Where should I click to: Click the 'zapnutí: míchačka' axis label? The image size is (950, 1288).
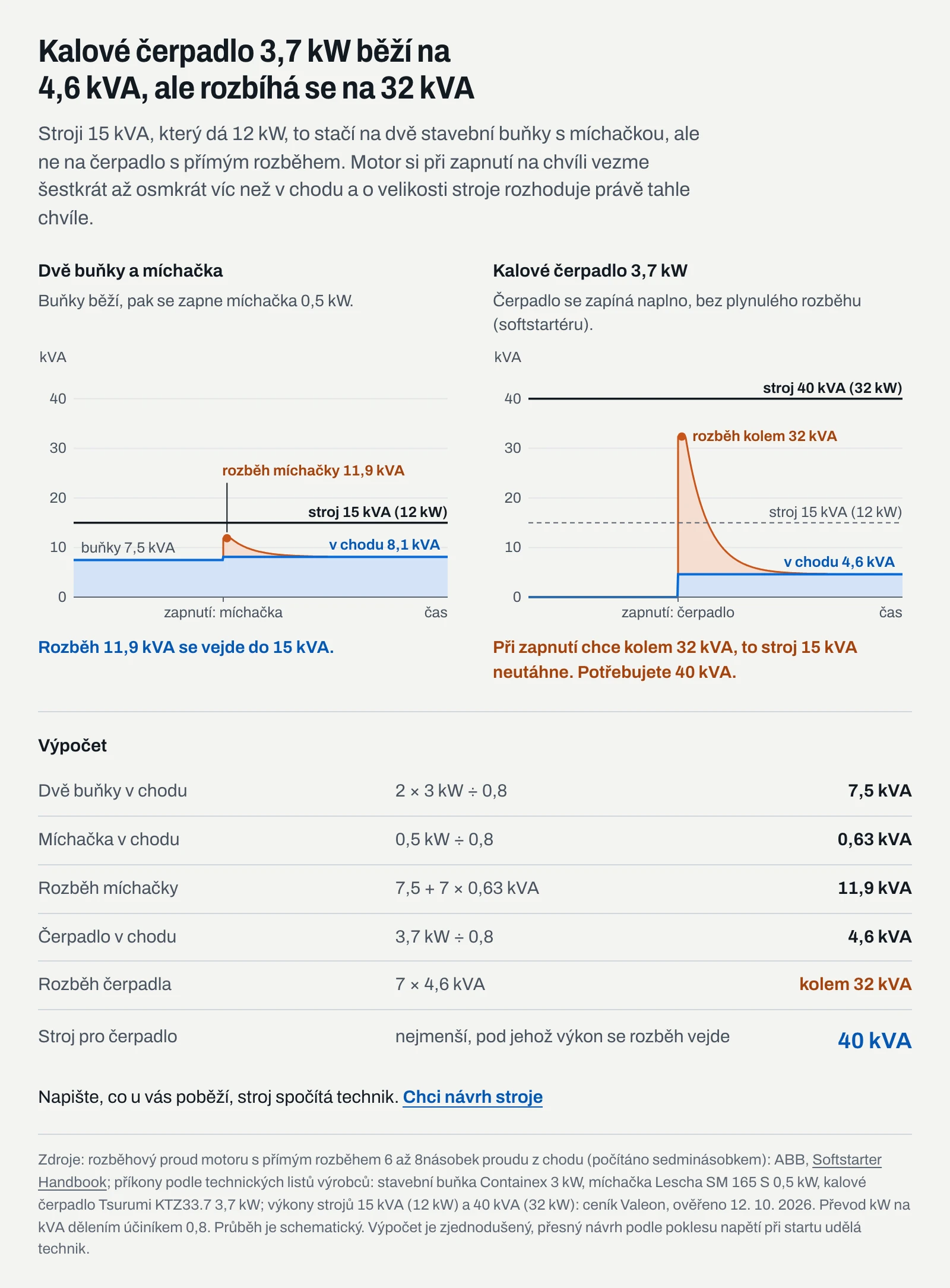223,613
